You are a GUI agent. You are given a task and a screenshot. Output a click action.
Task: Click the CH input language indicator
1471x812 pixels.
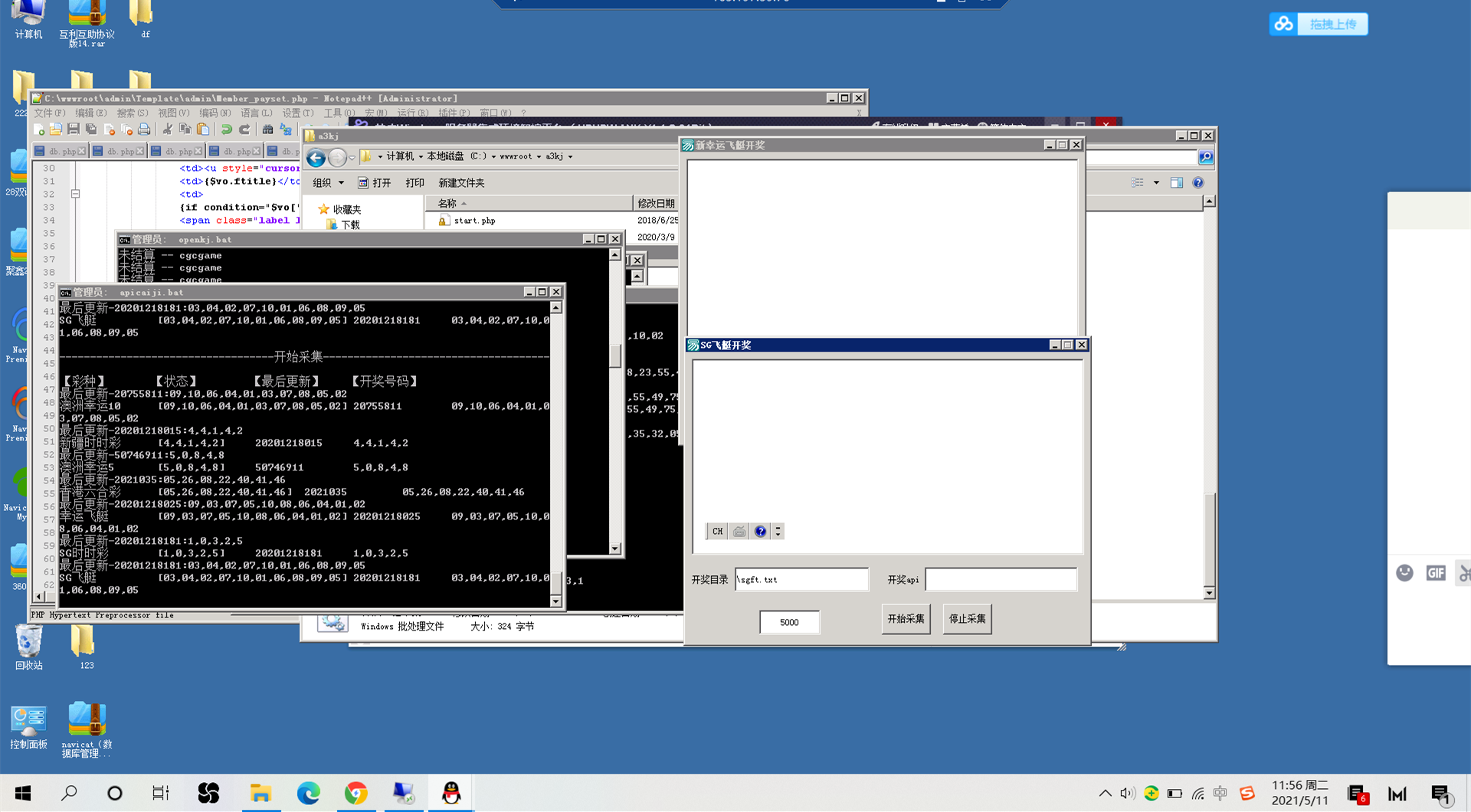pos(717,532)
